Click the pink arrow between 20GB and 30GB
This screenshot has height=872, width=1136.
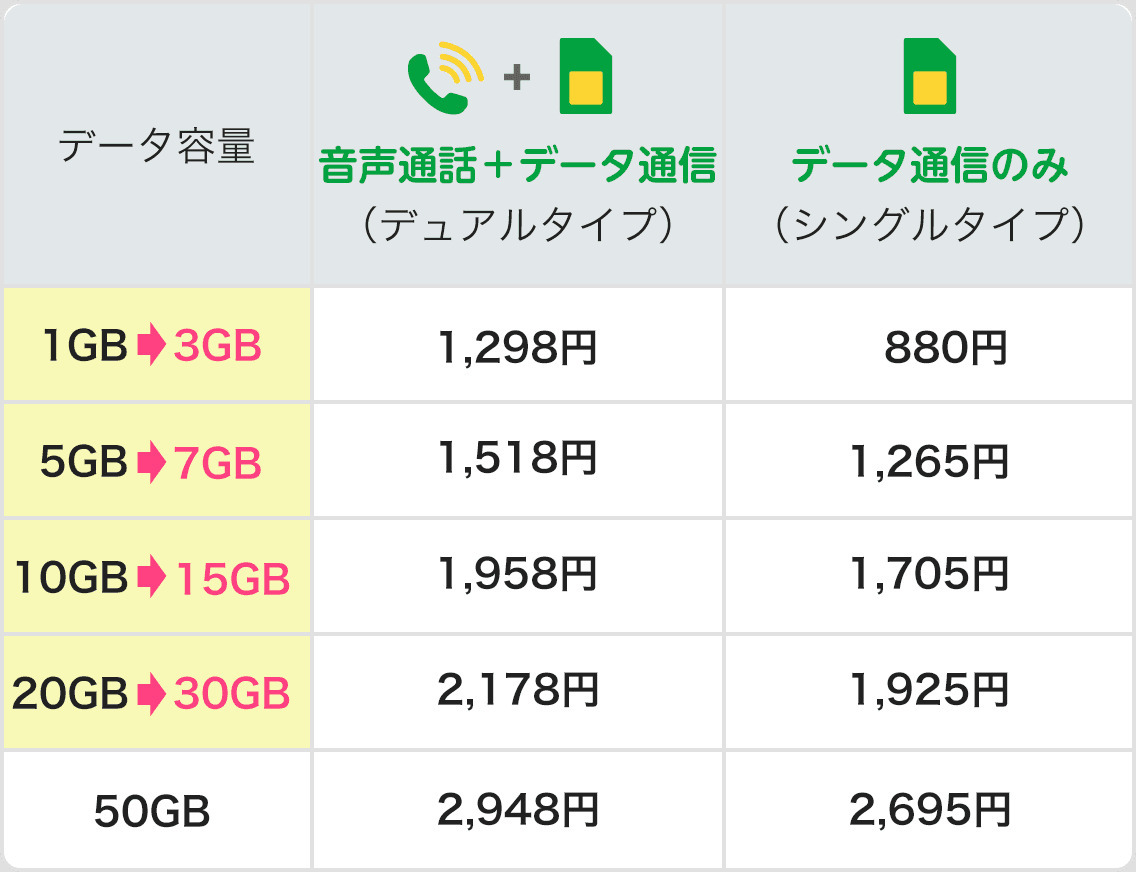pyautogui.click(x=151, y=693)
